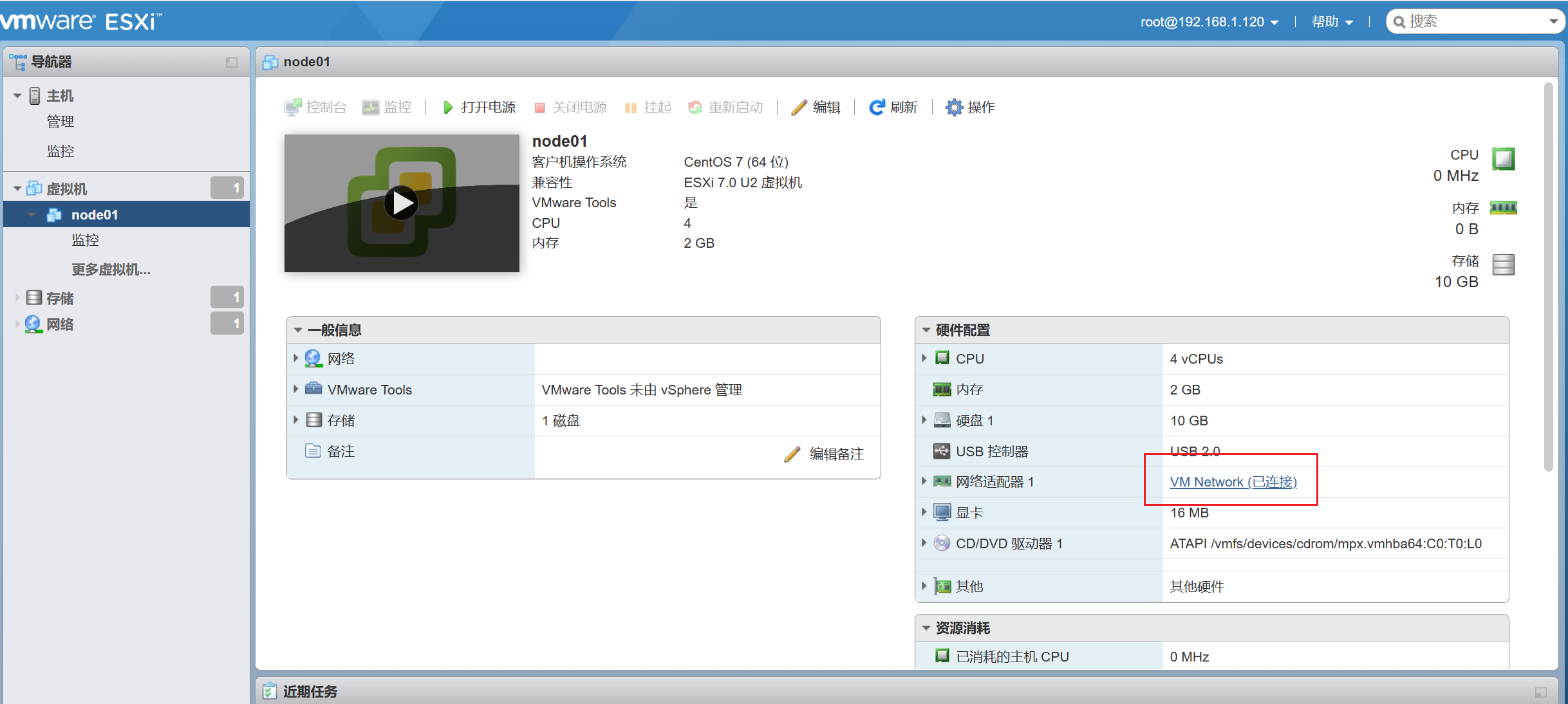Click the consumed host CPU (已消耗的主机 CPU) row
This screenshot has width=1568, height=704.
click(x=1211, y=656)
